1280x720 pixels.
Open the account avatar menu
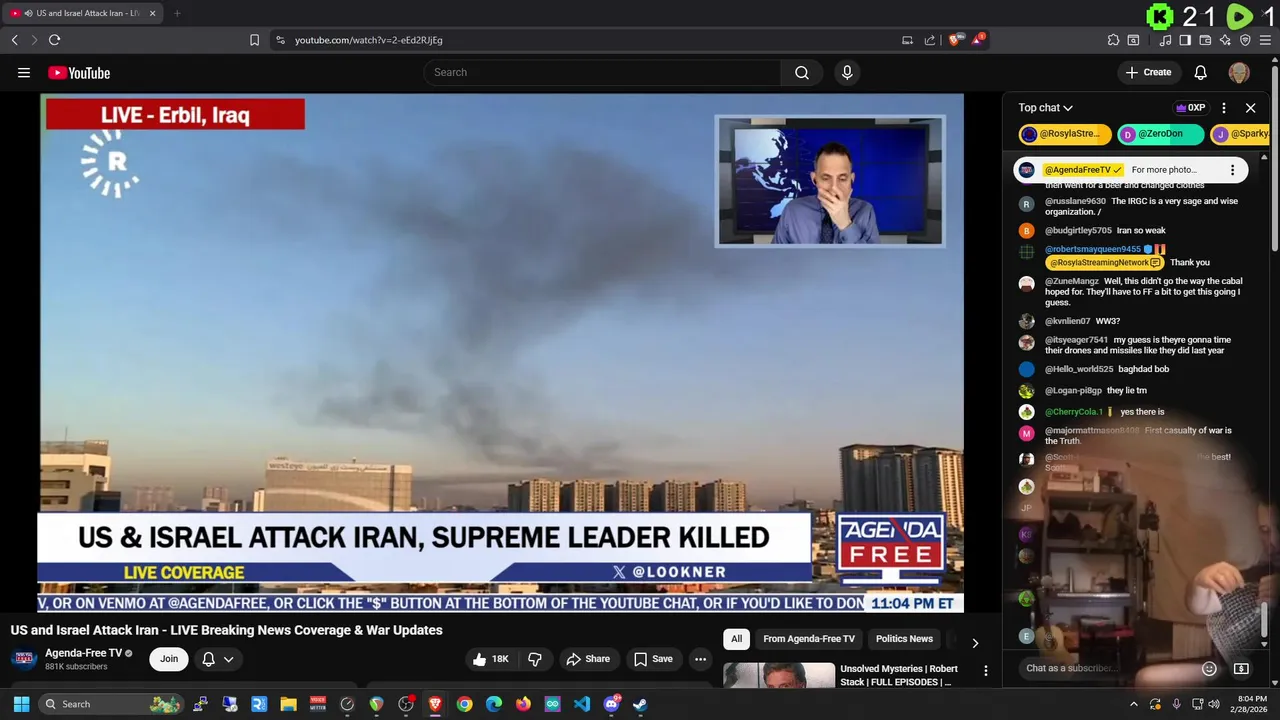click(1239, 72)
